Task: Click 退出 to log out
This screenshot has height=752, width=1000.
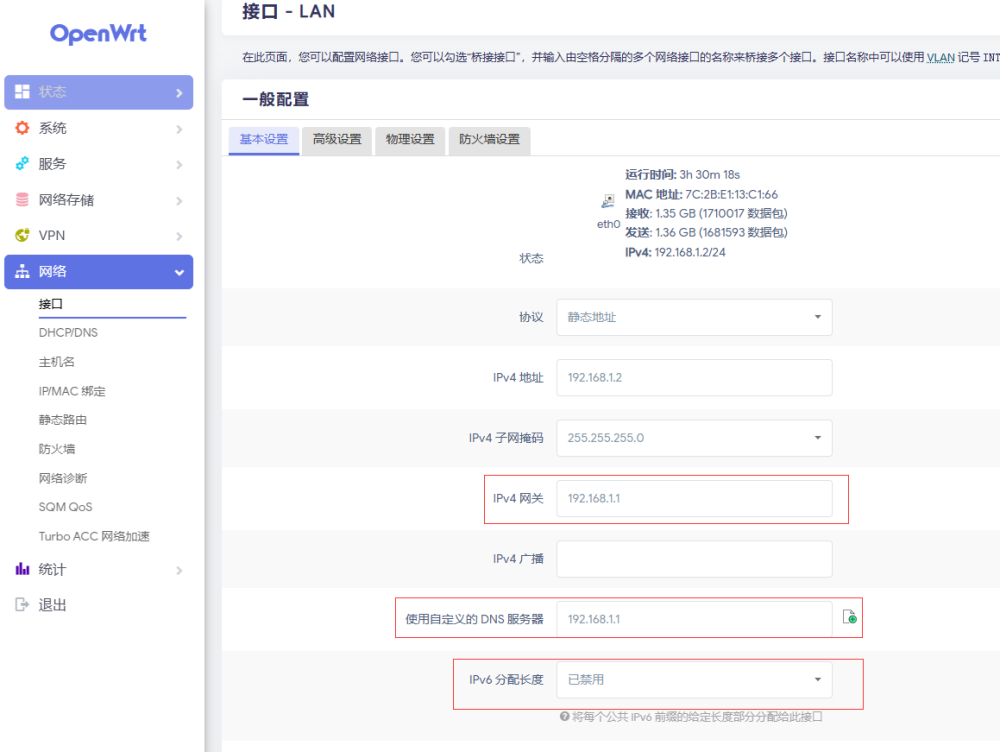Action: (52, 605)
